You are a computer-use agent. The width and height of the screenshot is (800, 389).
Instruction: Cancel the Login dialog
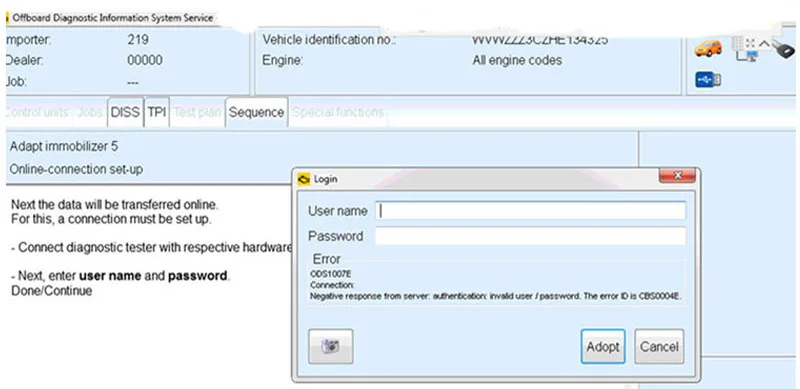click(x=659, y=346)
